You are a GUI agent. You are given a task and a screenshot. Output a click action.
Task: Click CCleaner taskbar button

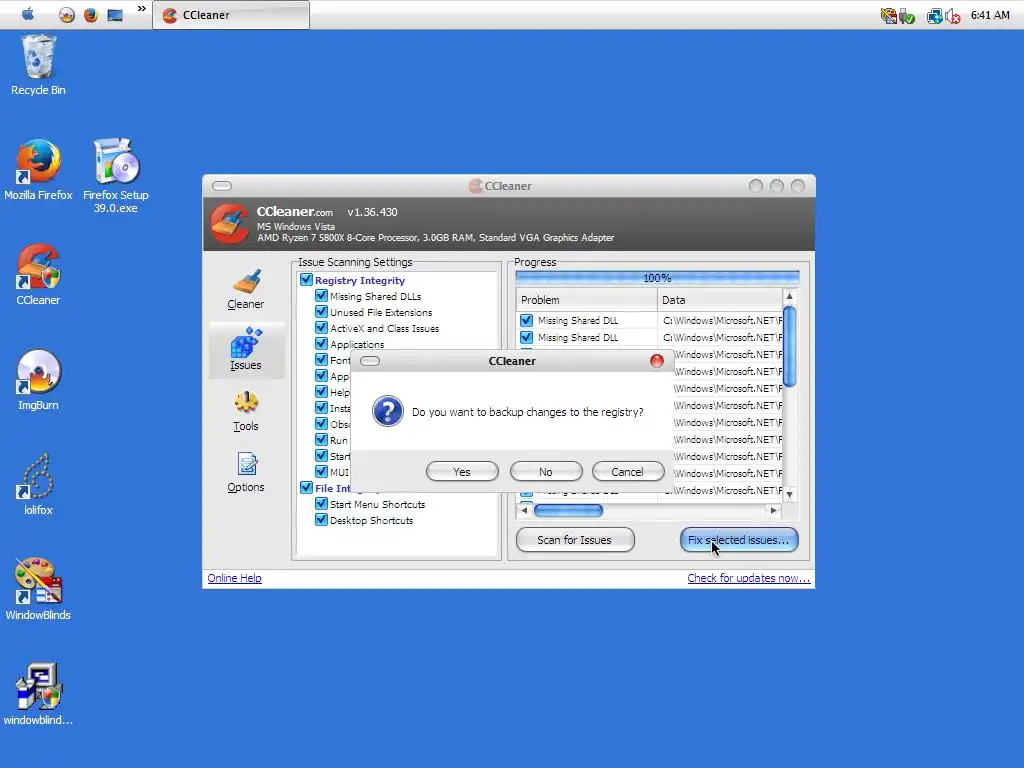point(231,15)
